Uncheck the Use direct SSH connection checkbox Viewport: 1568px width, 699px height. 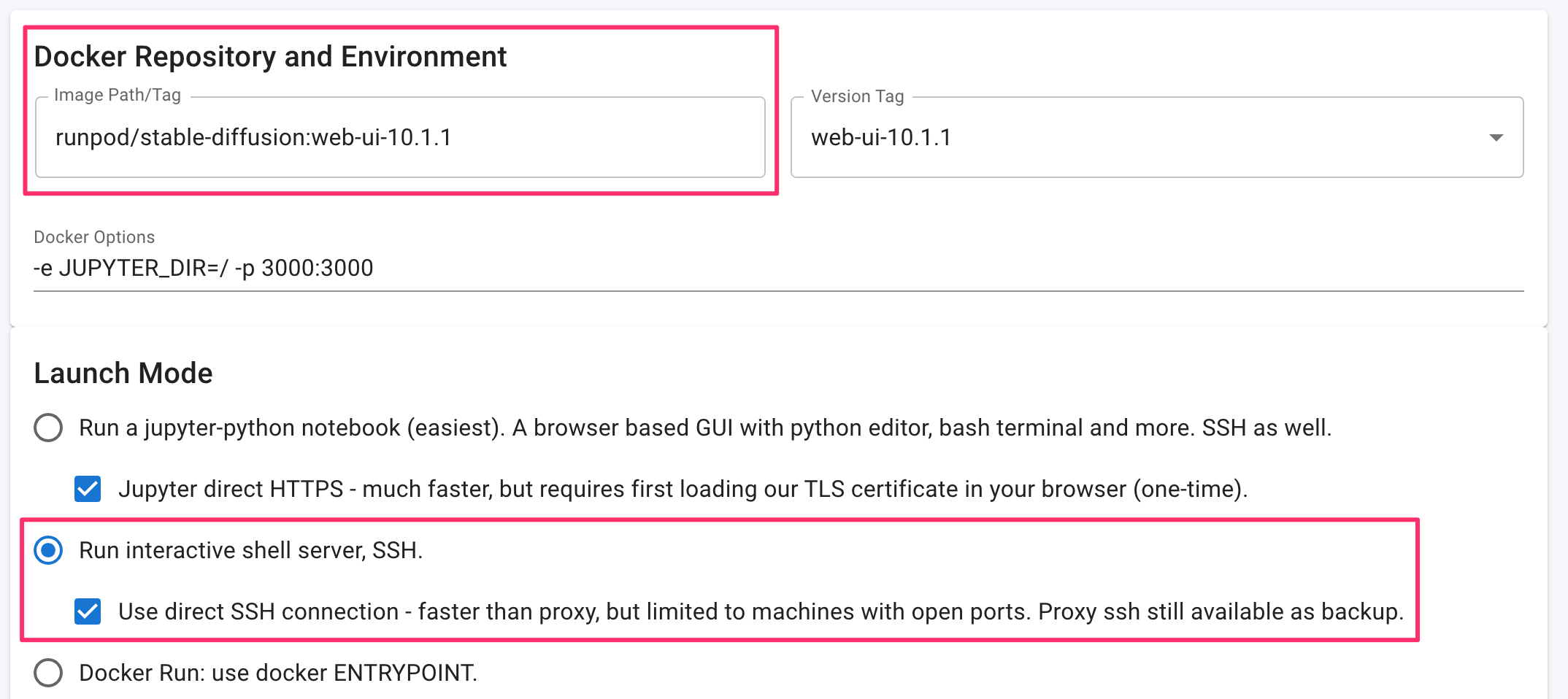[88, 611]
